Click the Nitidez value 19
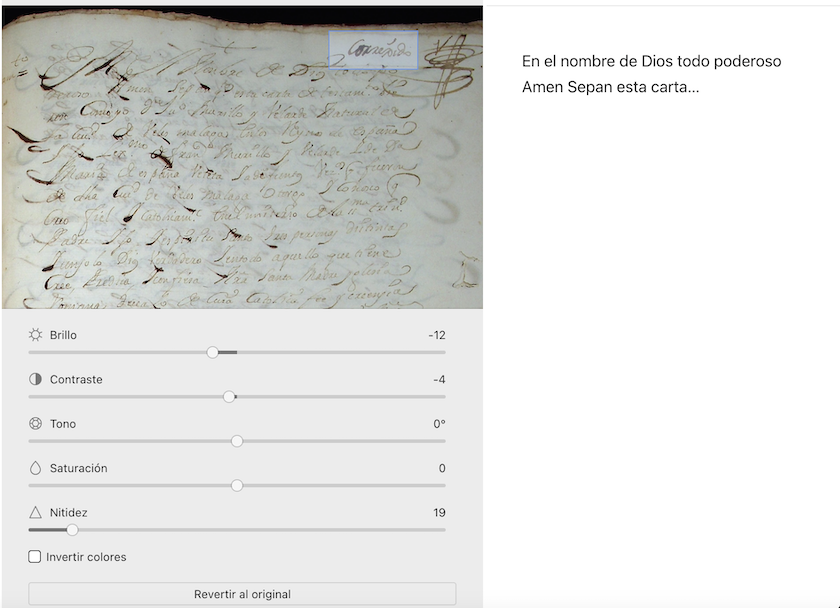The height and width of the screenshot is (608, 840). point(439,513)
